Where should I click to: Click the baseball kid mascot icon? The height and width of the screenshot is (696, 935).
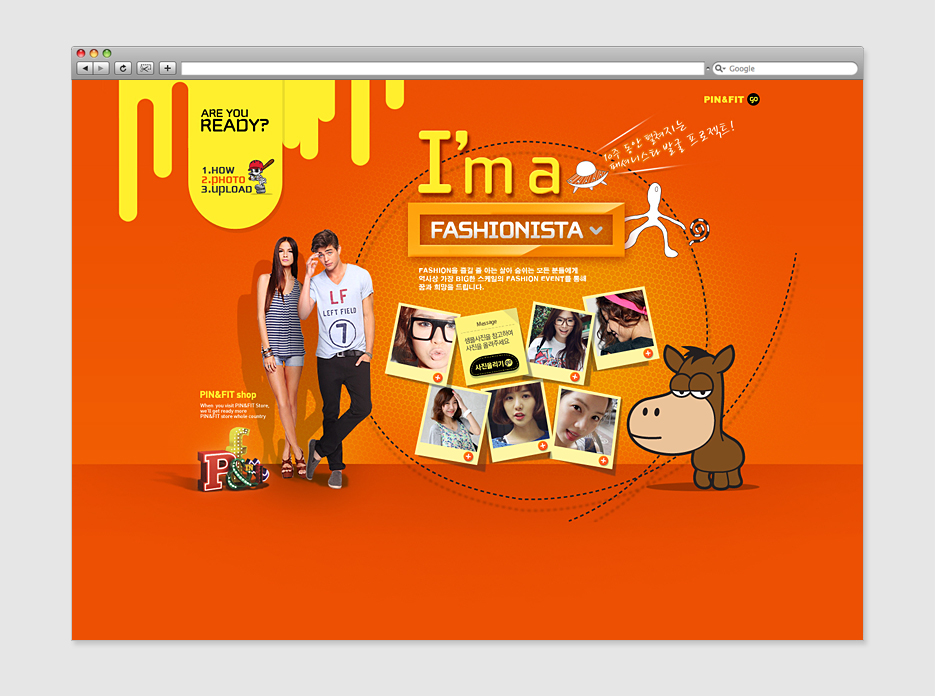(261, 176)
